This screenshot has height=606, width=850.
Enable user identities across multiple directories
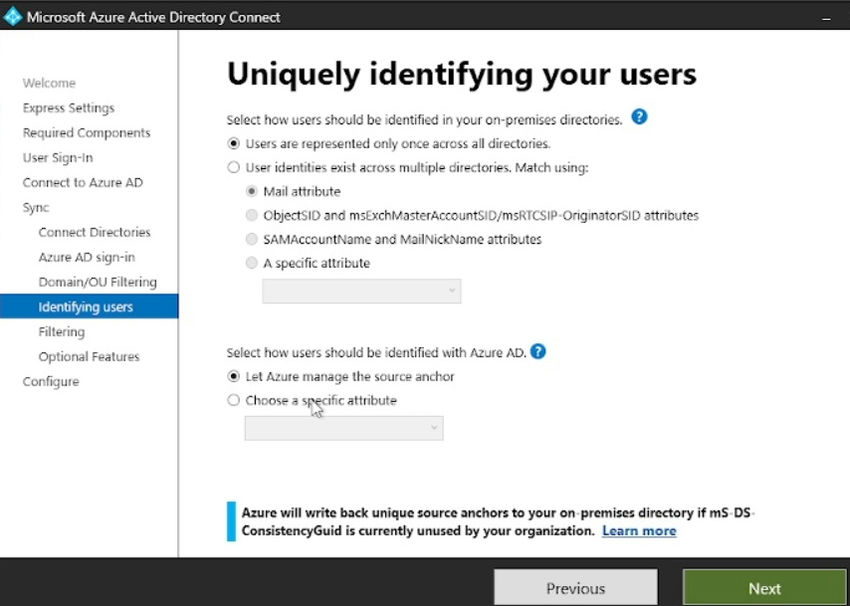232,167
